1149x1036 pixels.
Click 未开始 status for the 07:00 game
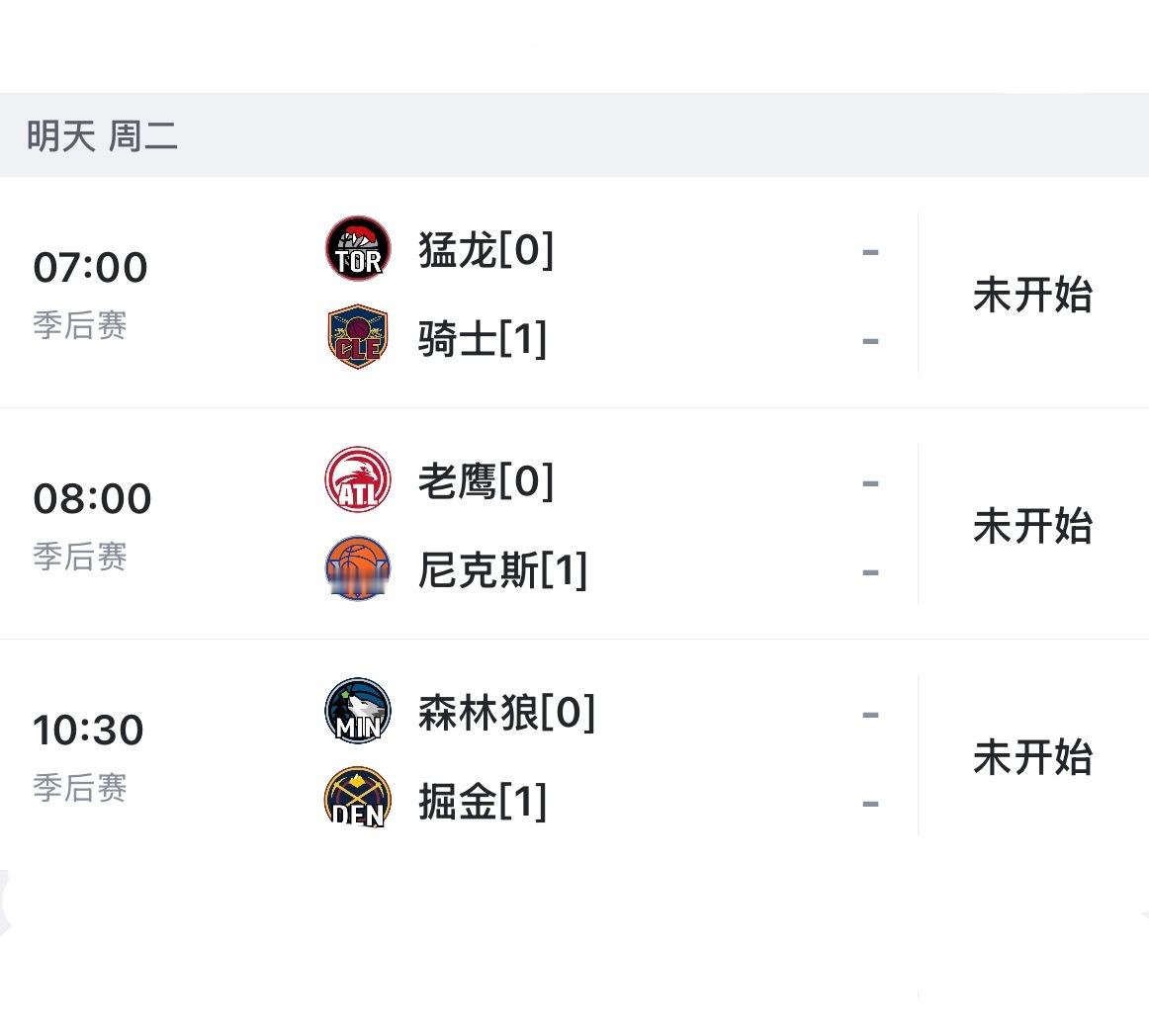tap(1032, 296)
